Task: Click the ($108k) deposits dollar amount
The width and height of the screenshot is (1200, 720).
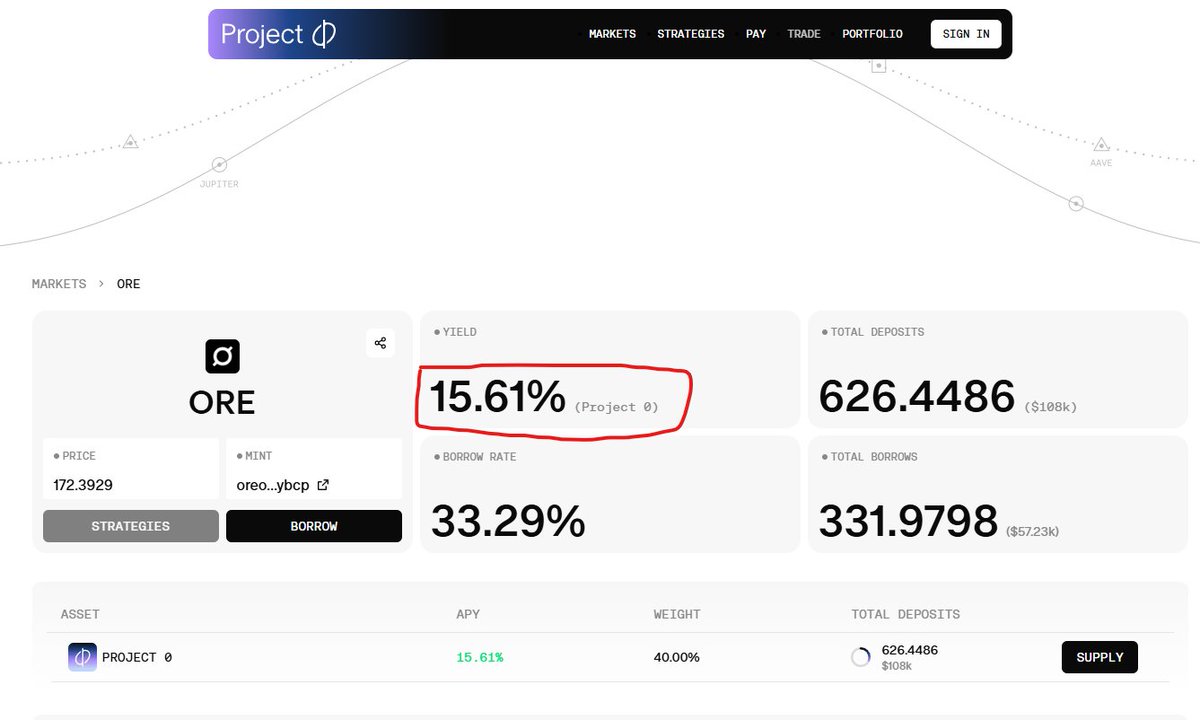Action: coord(1050,407)
